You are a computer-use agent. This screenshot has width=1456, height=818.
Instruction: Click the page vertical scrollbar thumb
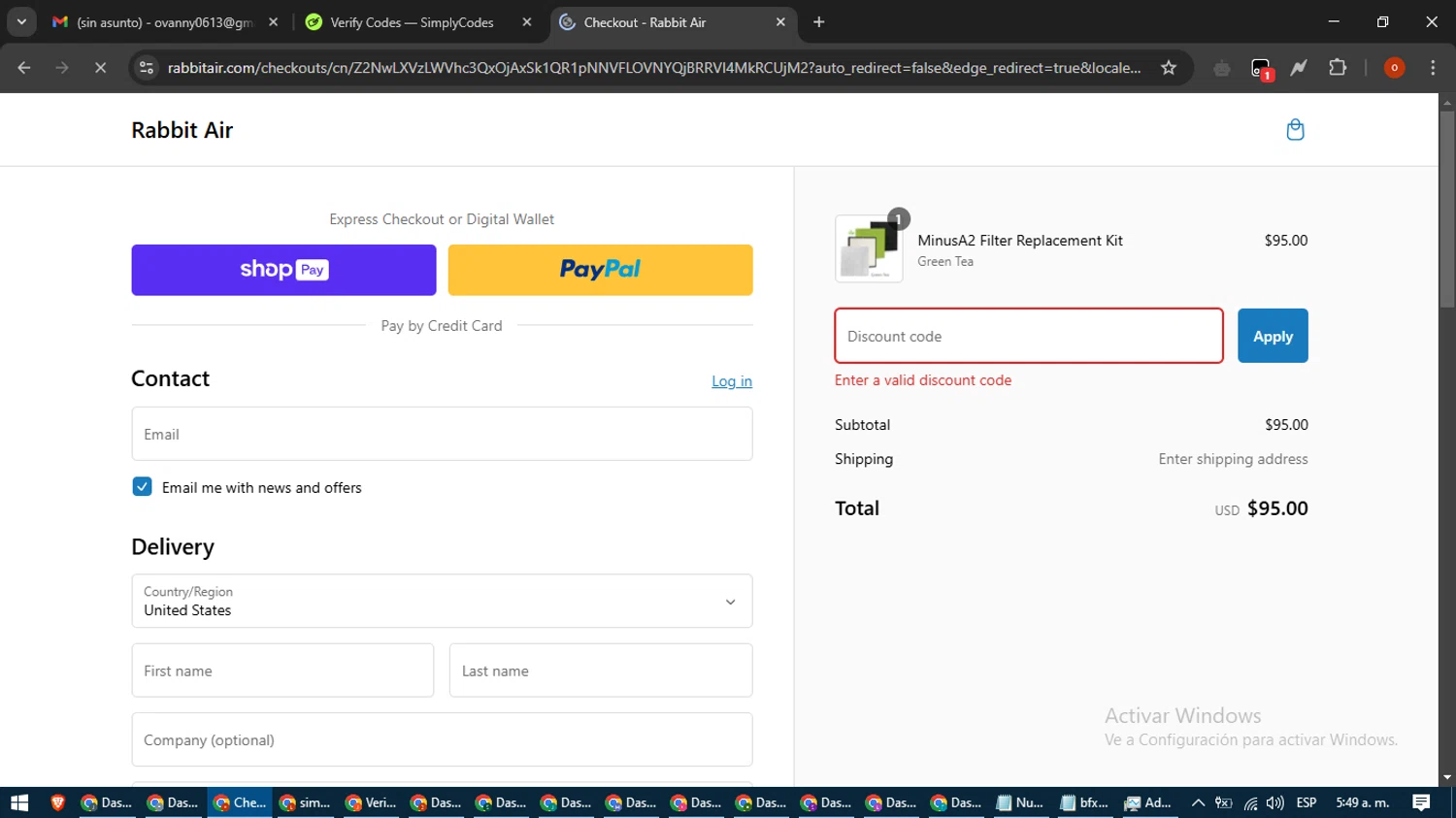[1447, 209]
